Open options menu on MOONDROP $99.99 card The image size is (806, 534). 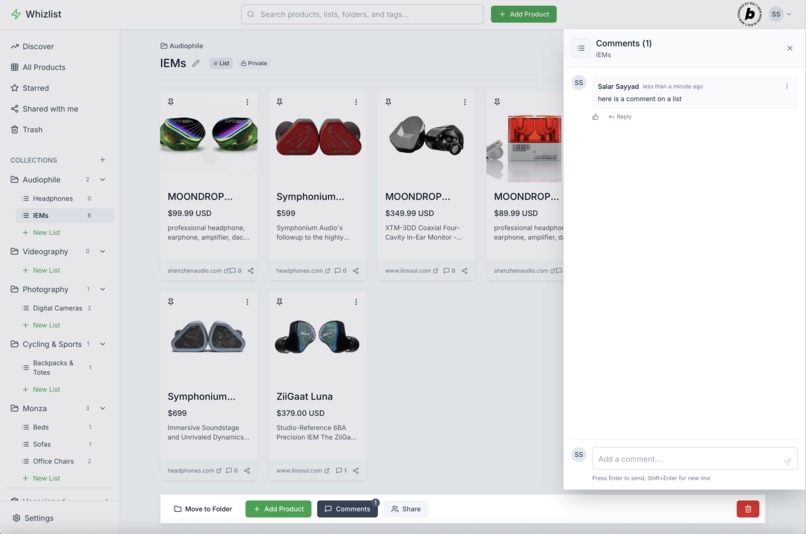pos(247,102)
